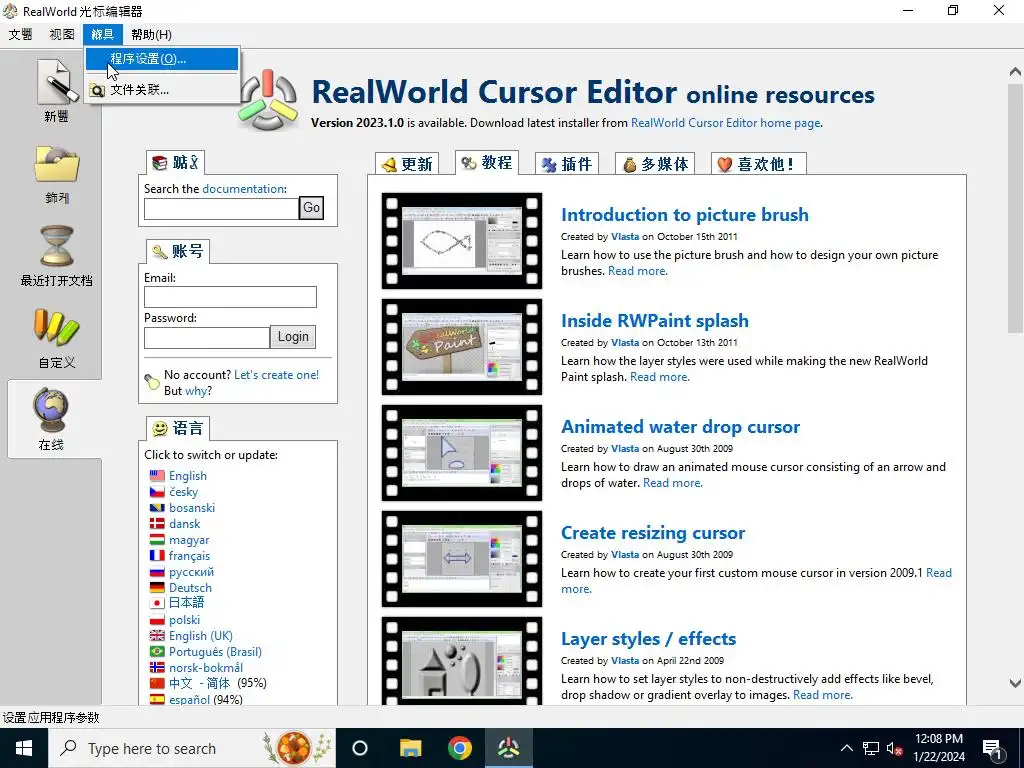Click the why? link
This screenshot has height=768, width=1024.
tap(198, 391)
